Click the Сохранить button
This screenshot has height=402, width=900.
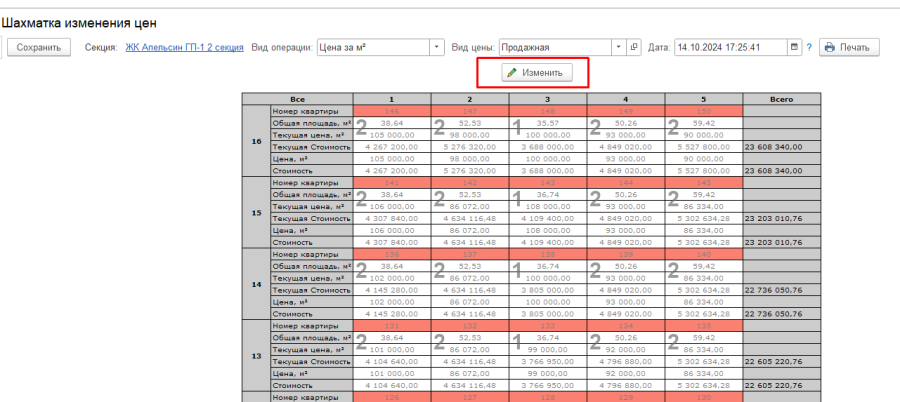coord(39,48)
